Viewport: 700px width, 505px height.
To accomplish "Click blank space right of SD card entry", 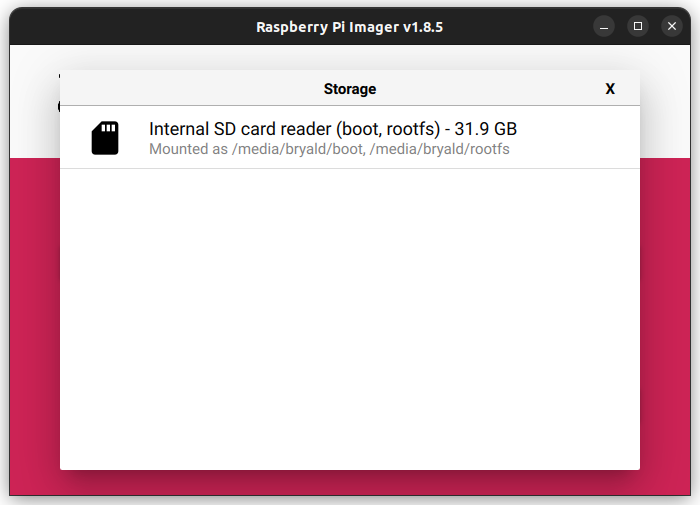I will 578,138.
